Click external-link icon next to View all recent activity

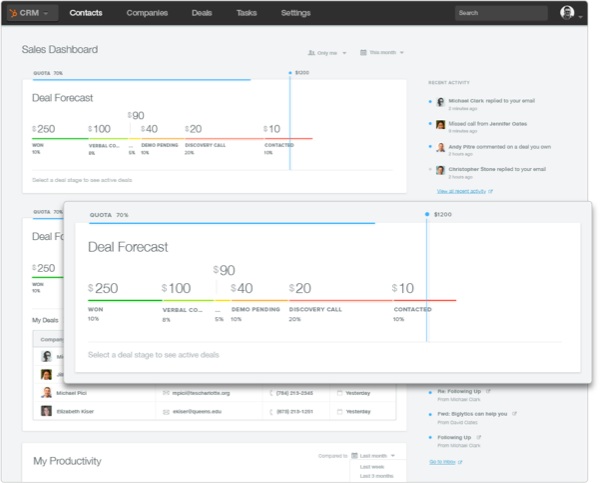tap(491, 191)
